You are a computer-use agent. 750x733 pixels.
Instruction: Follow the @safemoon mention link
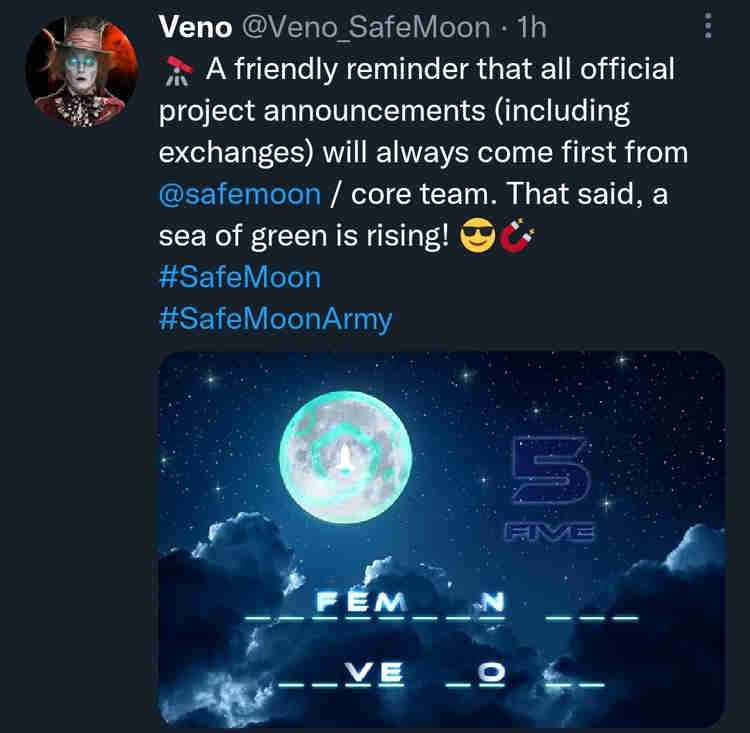click(x=240, y=195)
